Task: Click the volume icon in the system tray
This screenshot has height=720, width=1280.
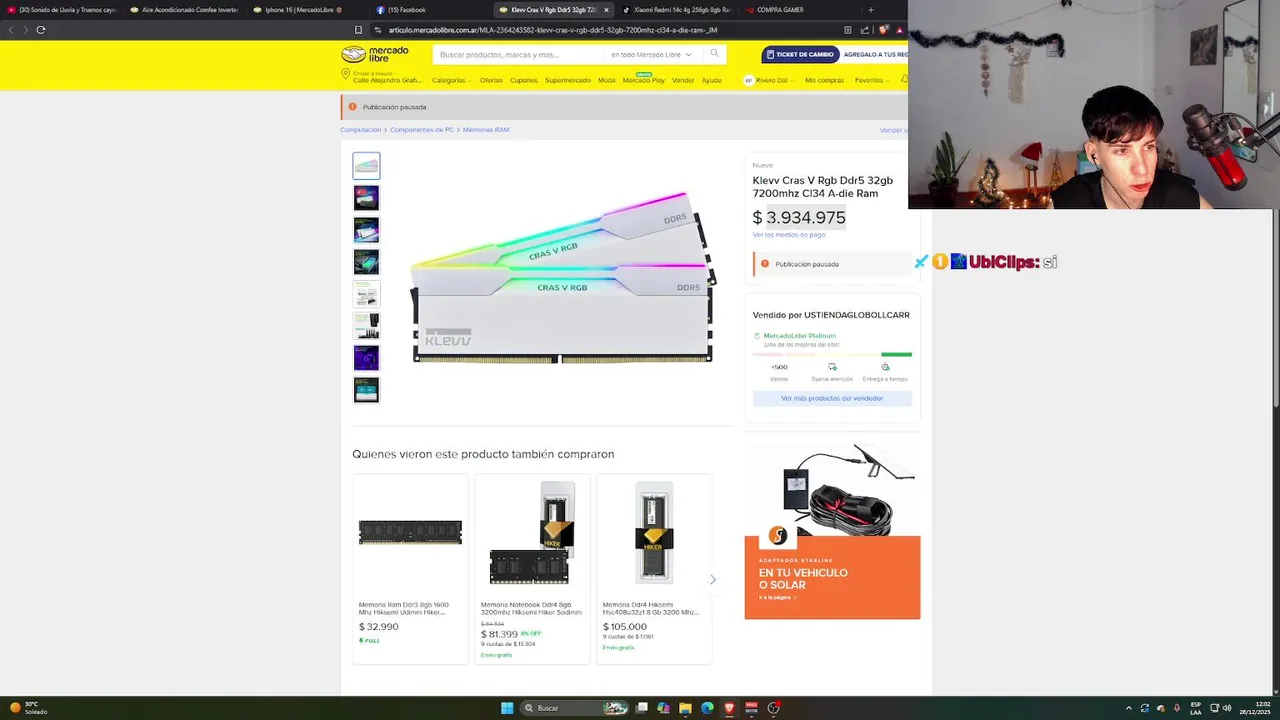Action: coord(1228,708)
